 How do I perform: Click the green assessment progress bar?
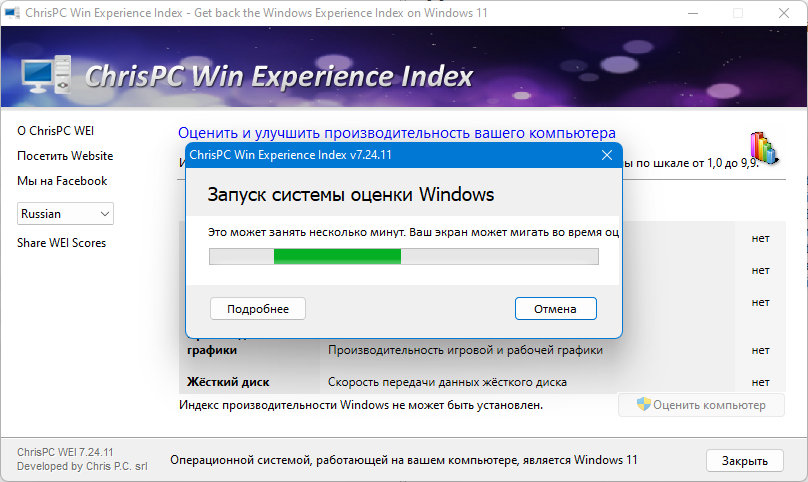point(404,256)
